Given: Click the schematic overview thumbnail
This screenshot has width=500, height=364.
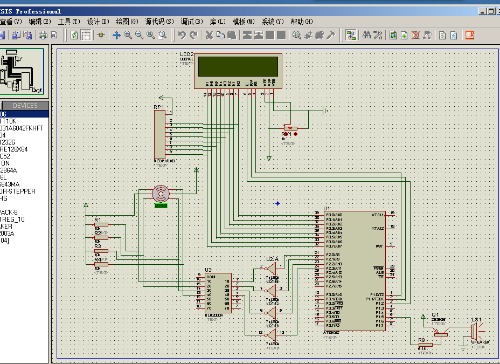Looking at the screenshot, I should (x=22, y=71).
